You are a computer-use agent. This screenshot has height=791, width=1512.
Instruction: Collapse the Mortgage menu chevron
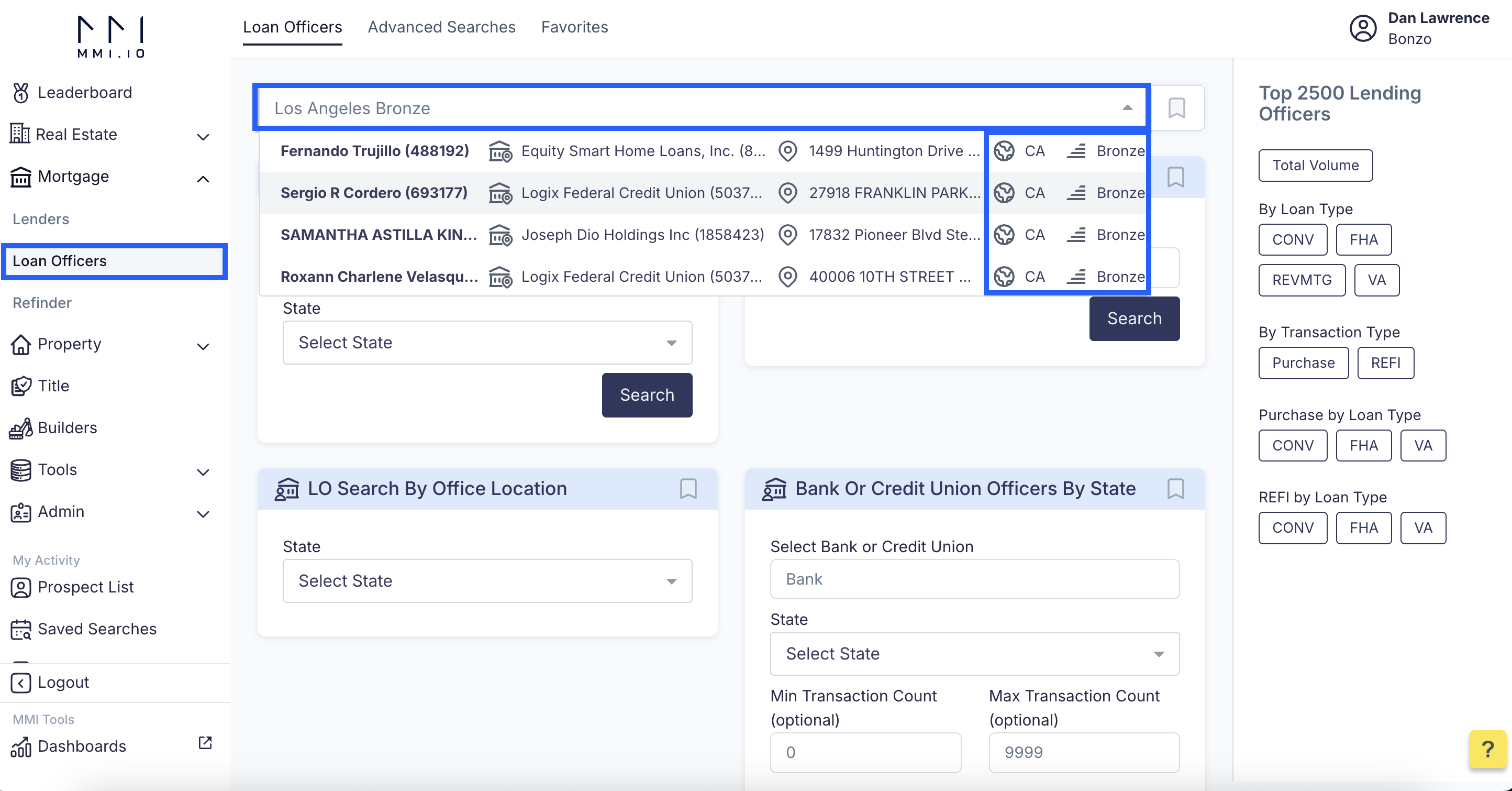(x=203, y=179)
